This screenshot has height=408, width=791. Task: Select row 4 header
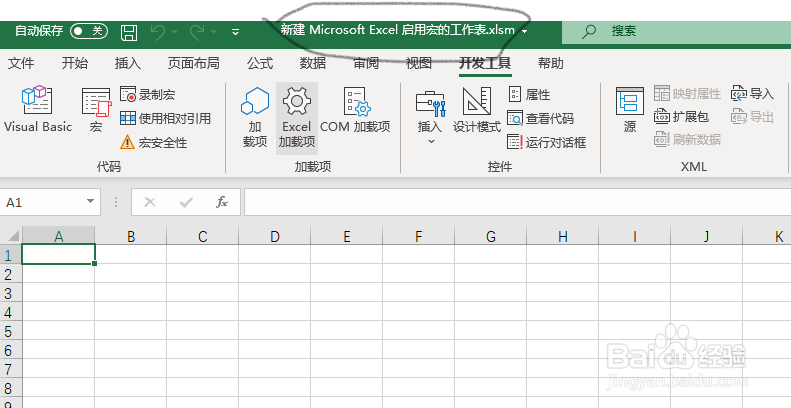(x=11, y=312)
